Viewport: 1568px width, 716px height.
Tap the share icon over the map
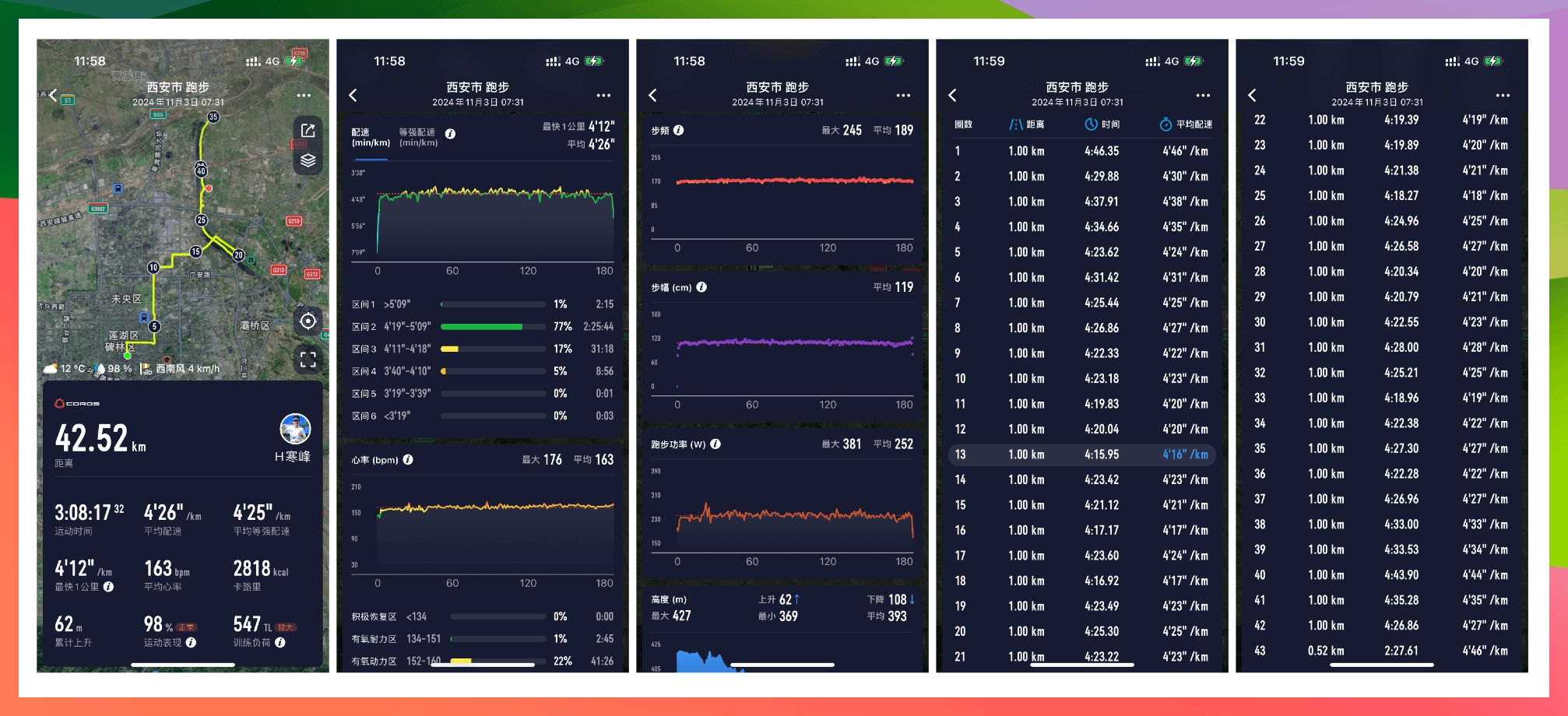click(308, 131)
